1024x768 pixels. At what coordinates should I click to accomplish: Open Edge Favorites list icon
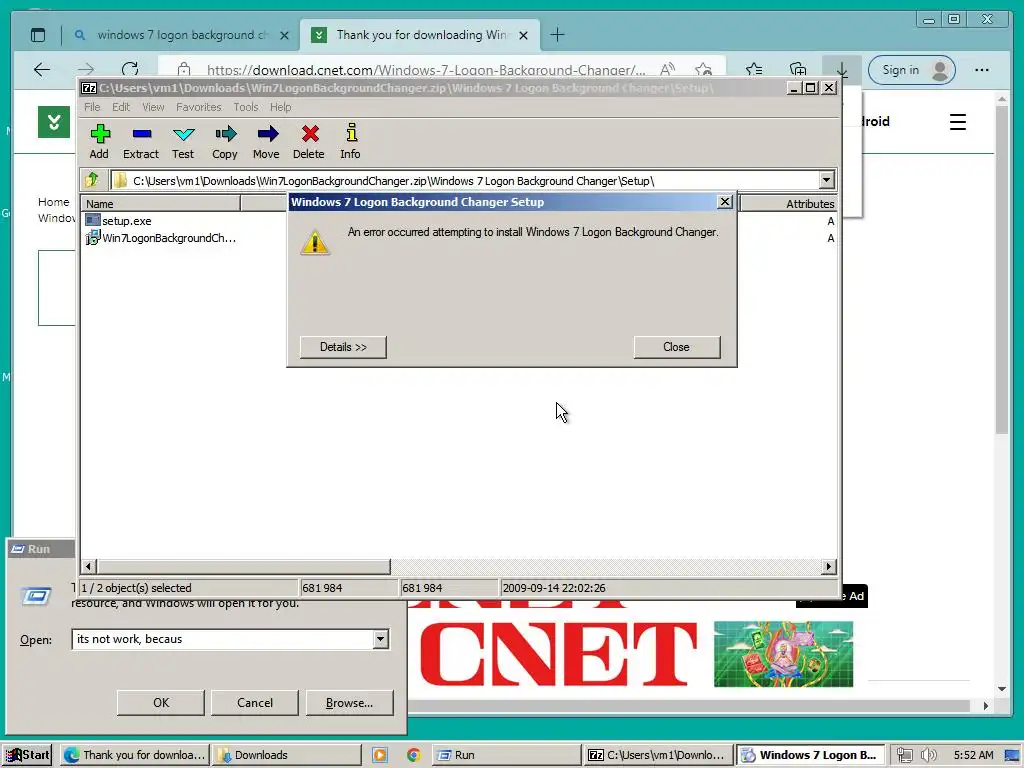754,70
